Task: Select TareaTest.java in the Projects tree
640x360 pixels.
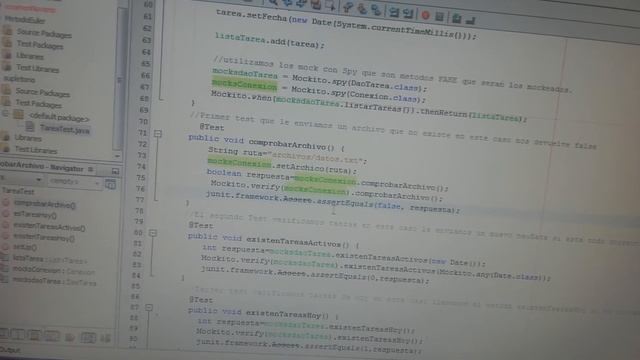Action: (64, 129)
